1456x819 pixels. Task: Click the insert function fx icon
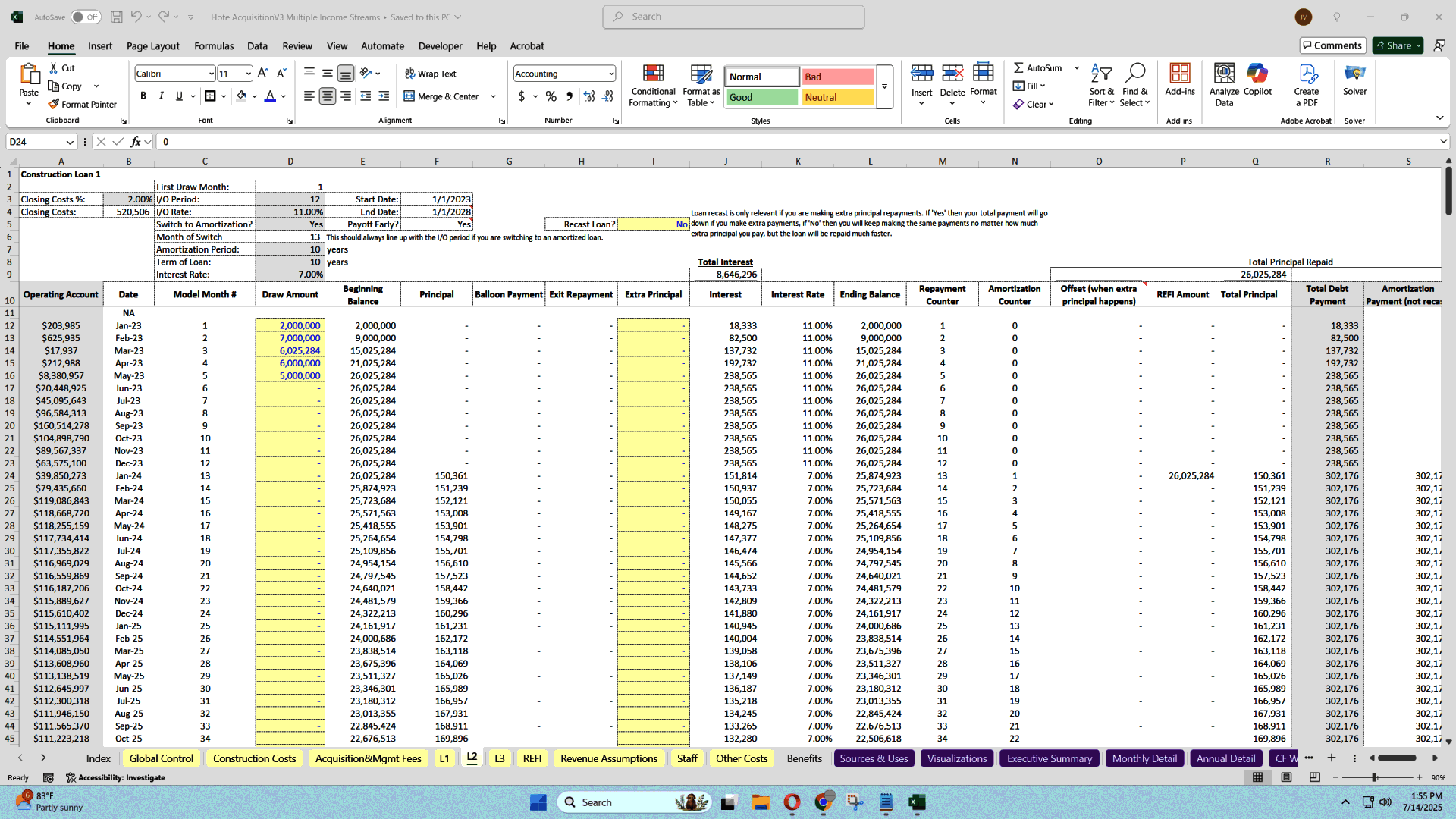tap(136, 142)
